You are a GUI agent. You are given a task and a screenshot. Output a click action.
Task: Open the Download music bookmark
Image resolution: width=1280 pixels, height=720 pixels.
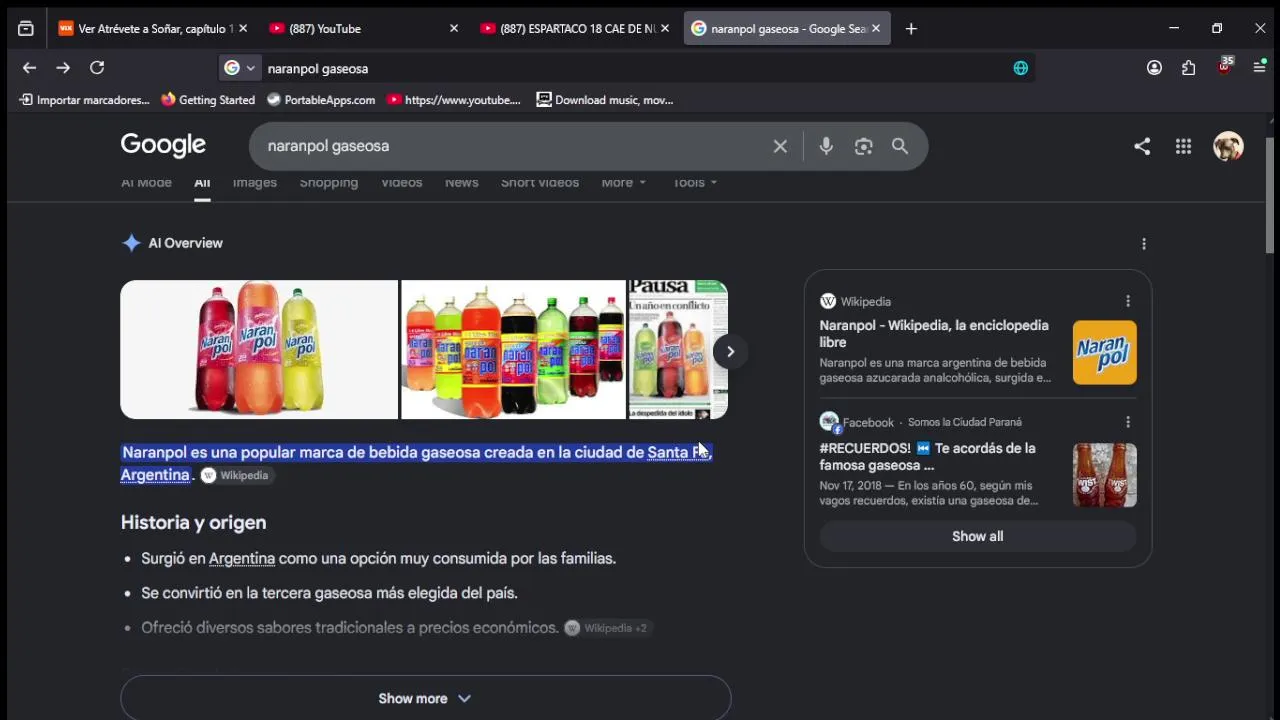[605, 100]
